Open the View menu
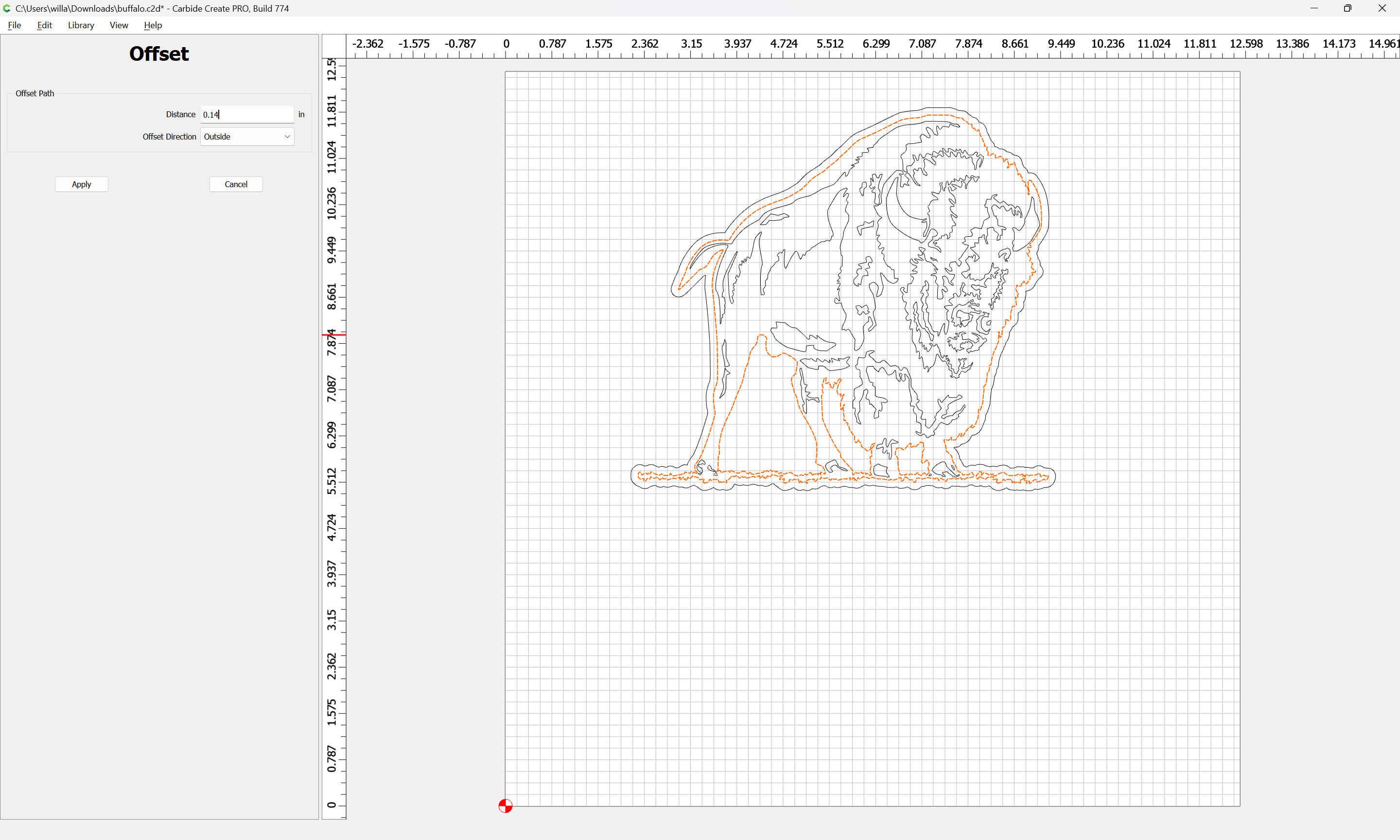The image size is (1400, 840). [119, 25]
